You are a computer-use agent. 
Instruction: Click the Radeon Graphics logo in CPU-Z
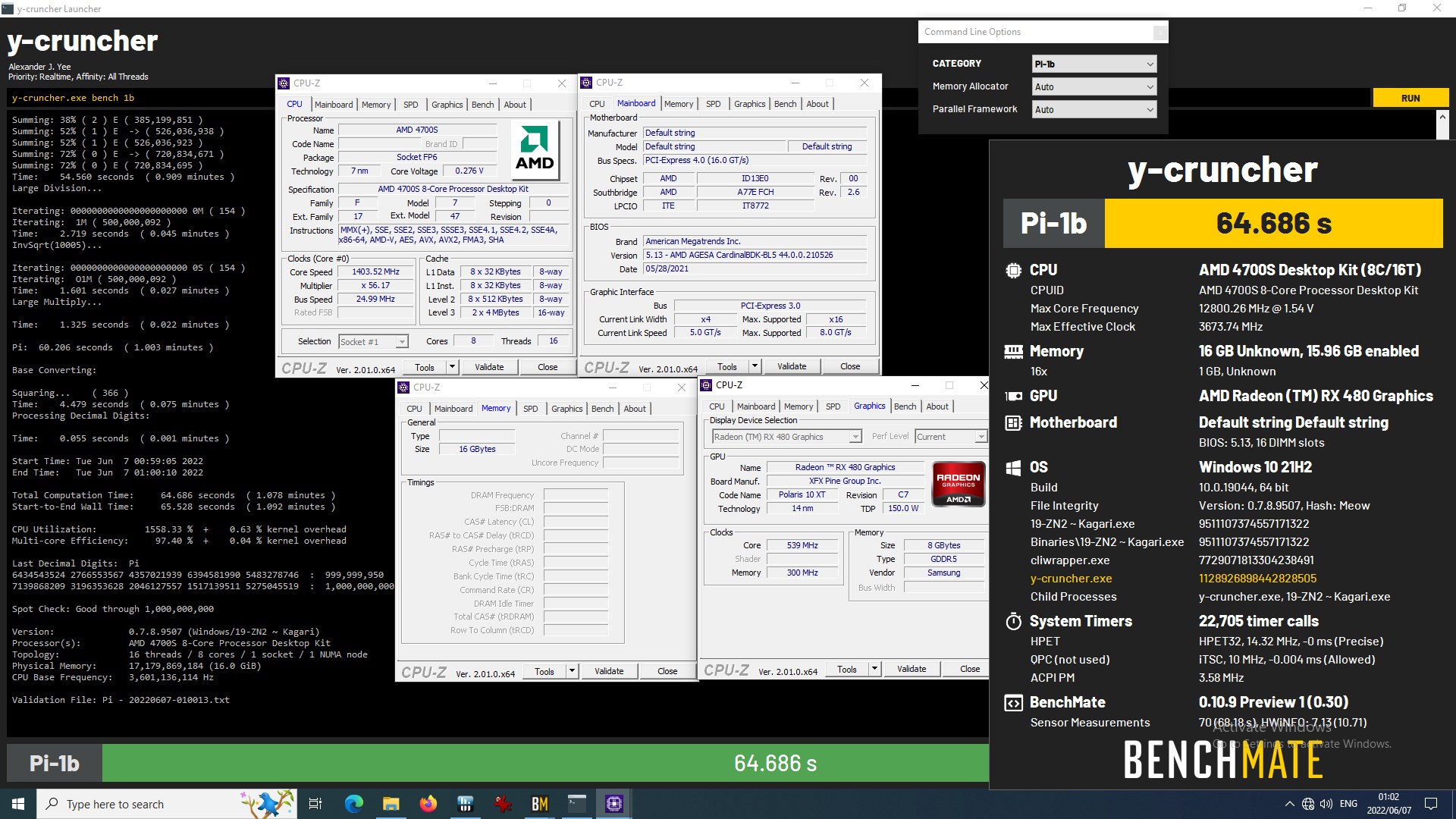click(x=959, y=484)
